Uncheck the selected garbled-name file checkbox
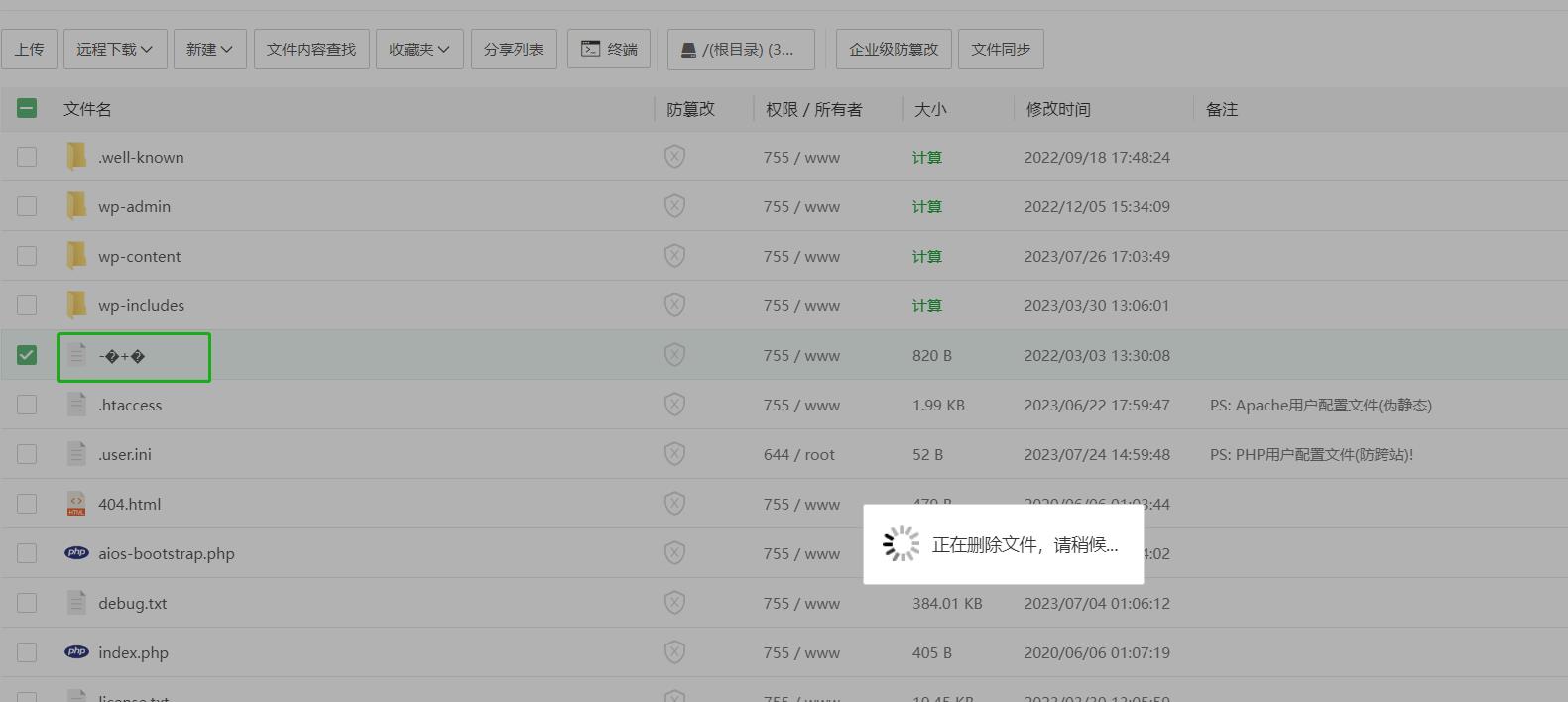The image size is (1568, 702). pyautogui.click(x=27, y=355)
